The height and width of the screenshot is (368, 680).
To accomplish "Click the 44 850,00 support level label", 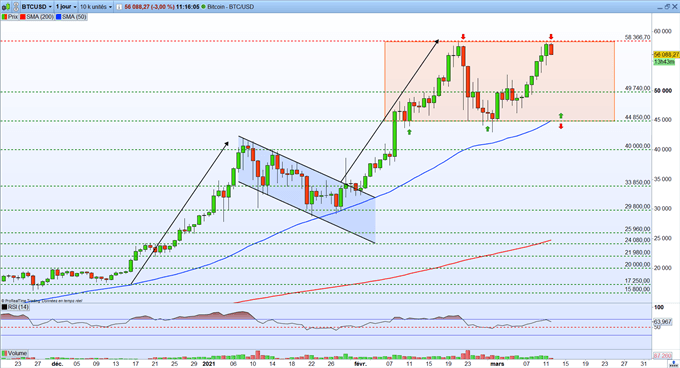I will 638,117.
